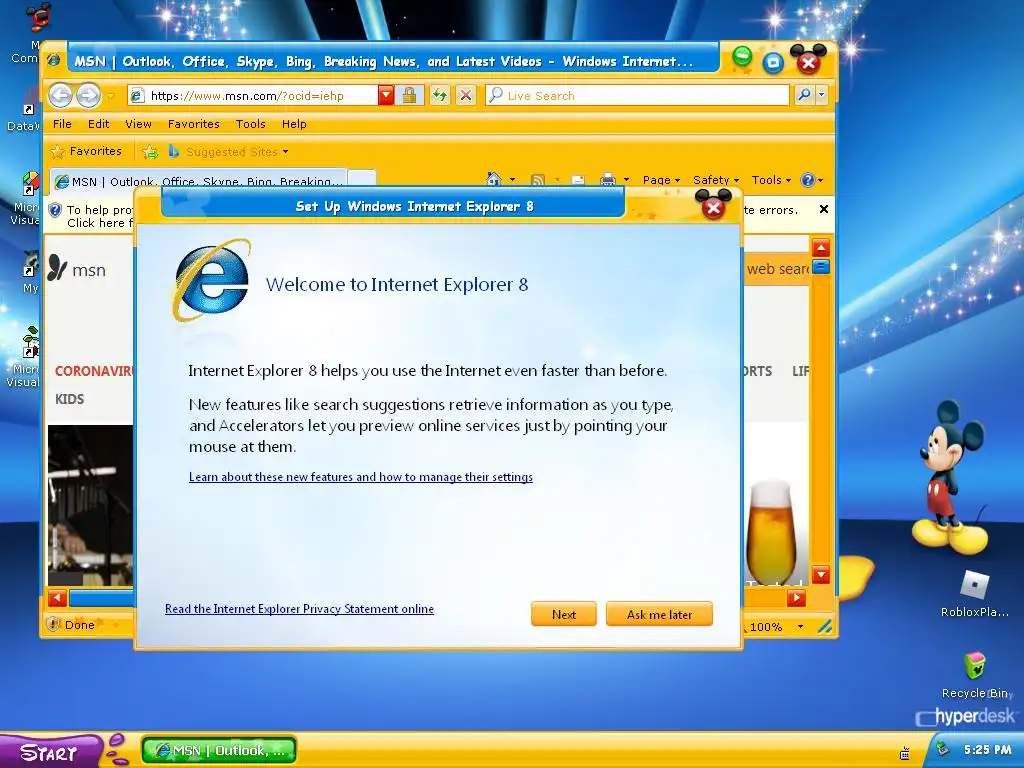The width and height of the screenshot is (1024, 768).
Task: Click the RSS Feeds icon
Action: [x=537, y=180]
